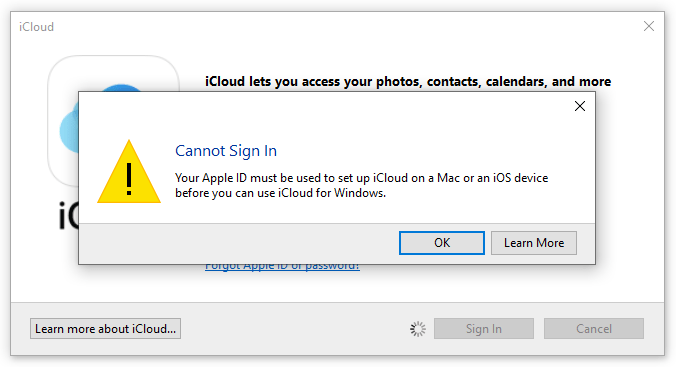676x367 pixels.
Task: Click the iCloud lets you access headline
Action: [408, 82]
